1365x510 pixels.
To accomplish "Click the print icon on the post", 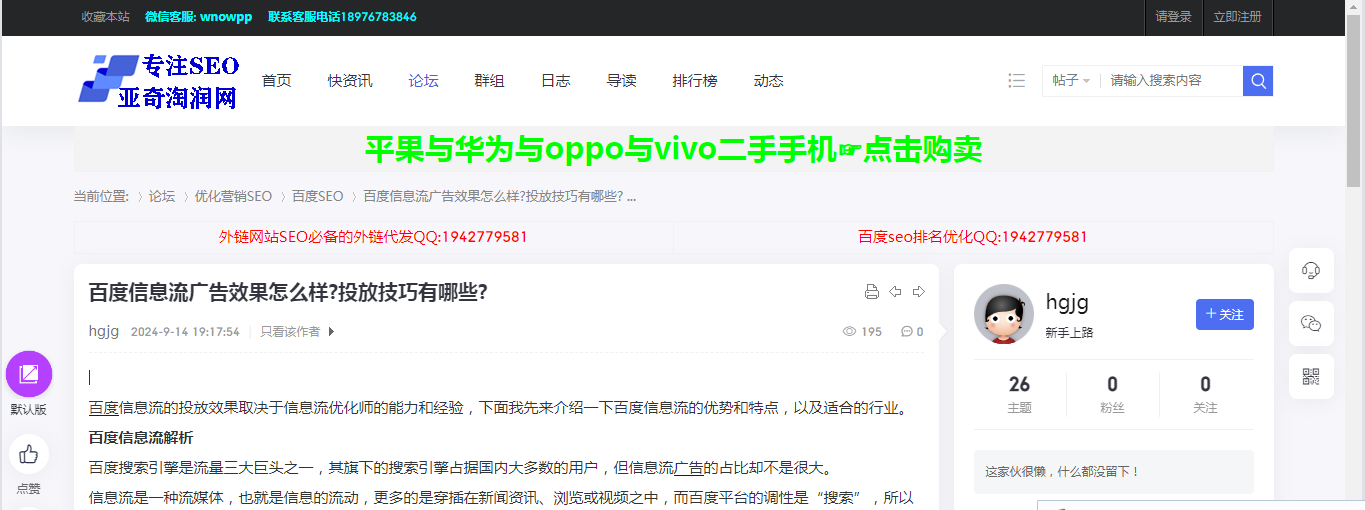I will (871, 292).
